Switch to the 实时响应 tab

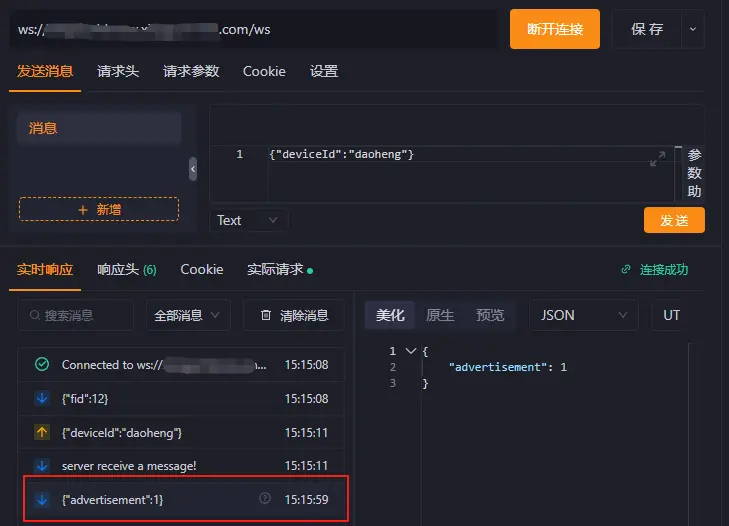pos(45,269)
